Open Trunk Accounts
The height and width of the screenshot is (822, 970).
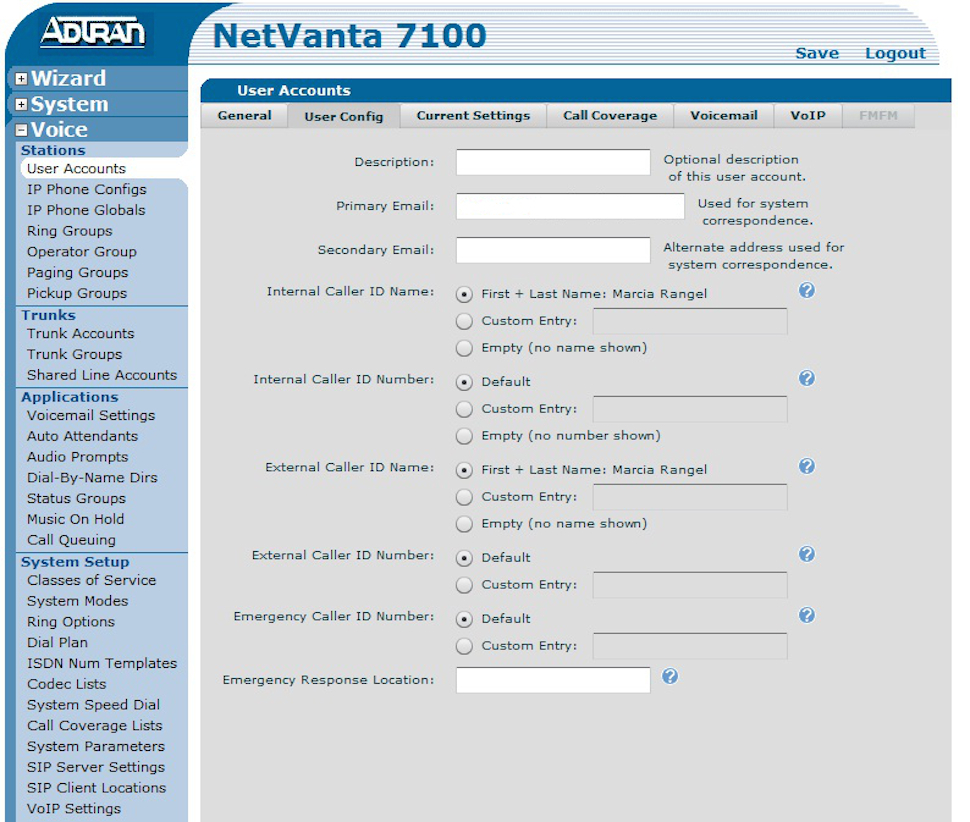(x=80, y=333)
